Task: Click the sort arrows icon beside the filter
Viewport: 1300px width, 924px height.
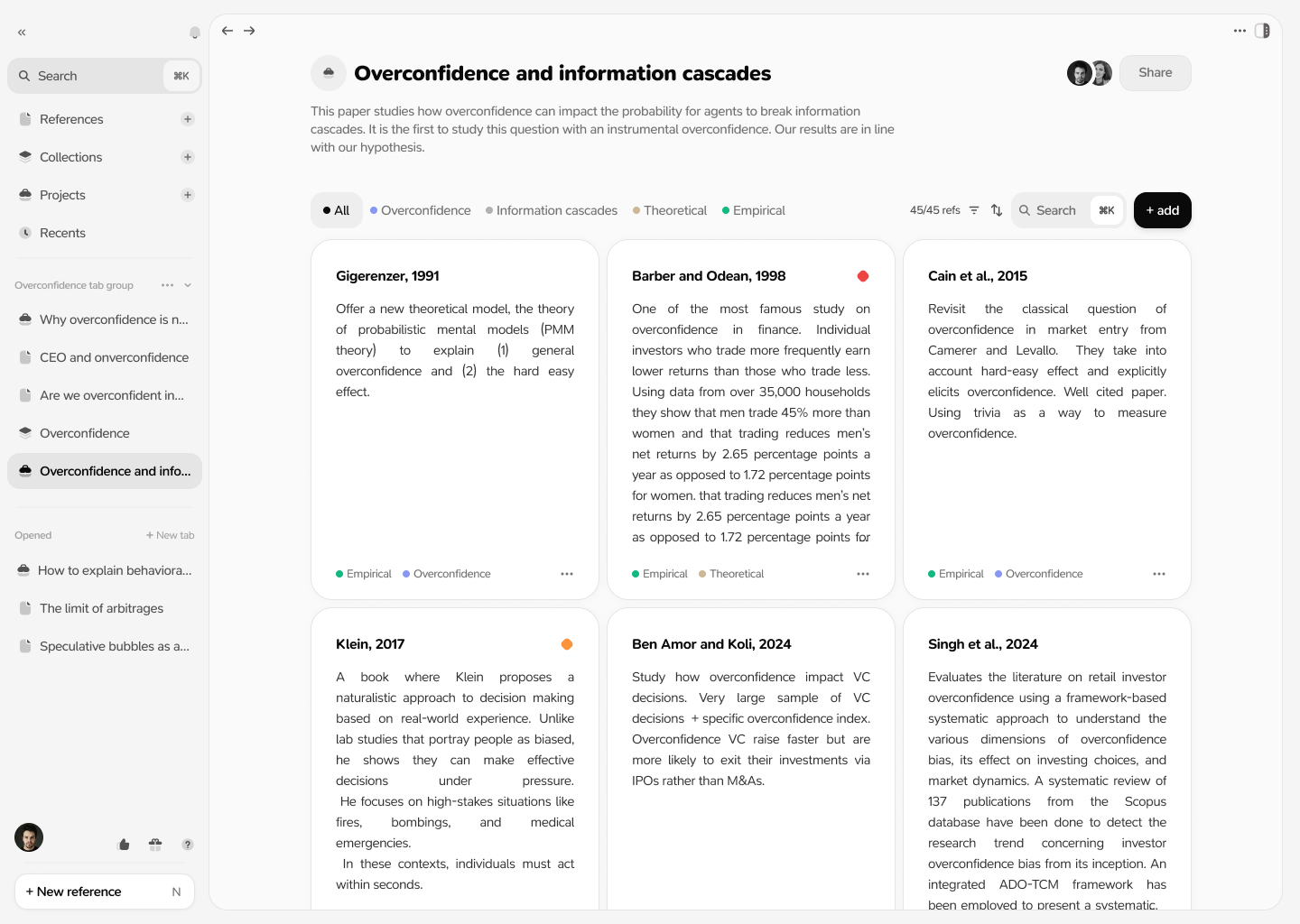Action: (996, 210)
